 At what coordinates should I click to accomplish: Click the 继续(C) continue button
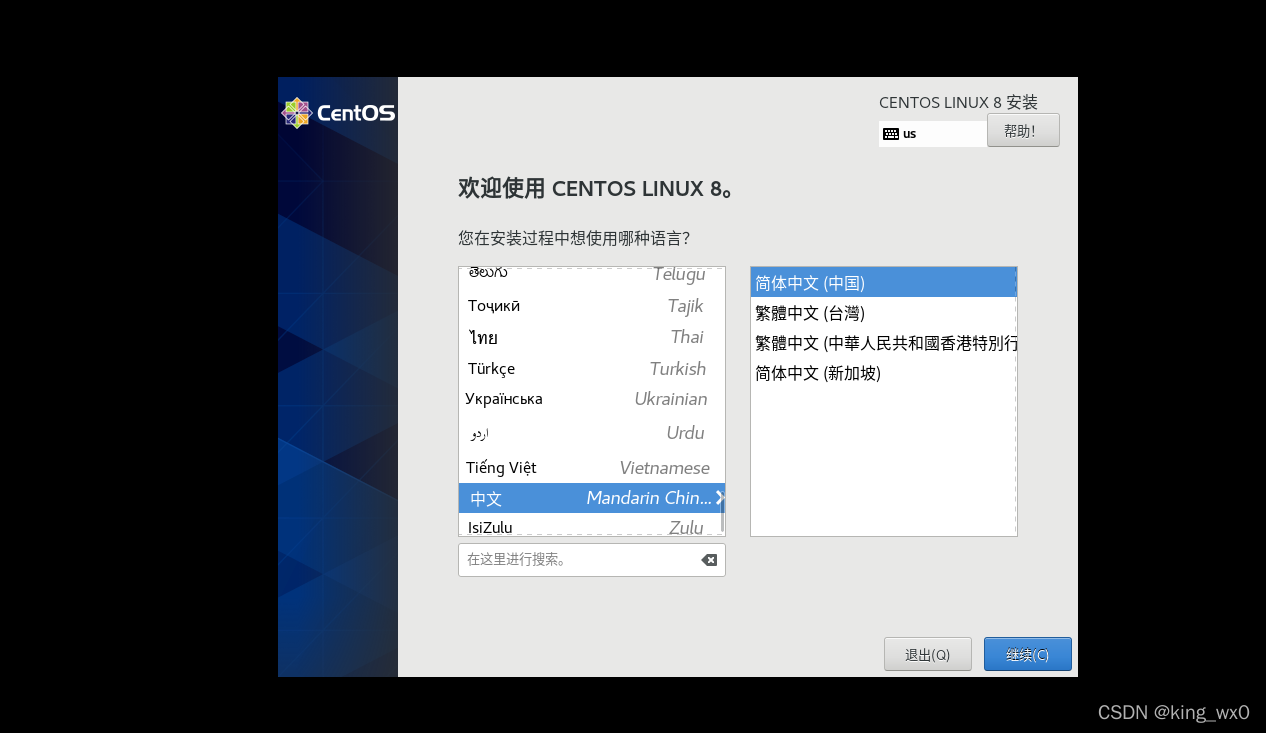[1027, 654]
